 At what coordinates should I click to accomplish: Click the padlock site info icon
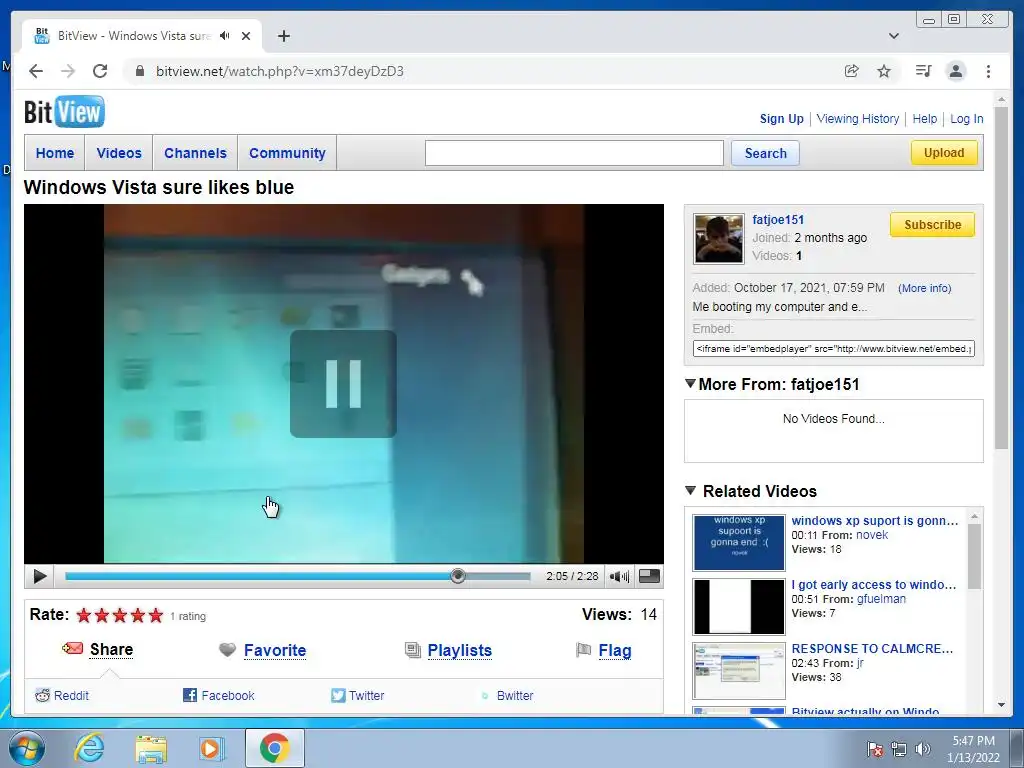(140, 71)
